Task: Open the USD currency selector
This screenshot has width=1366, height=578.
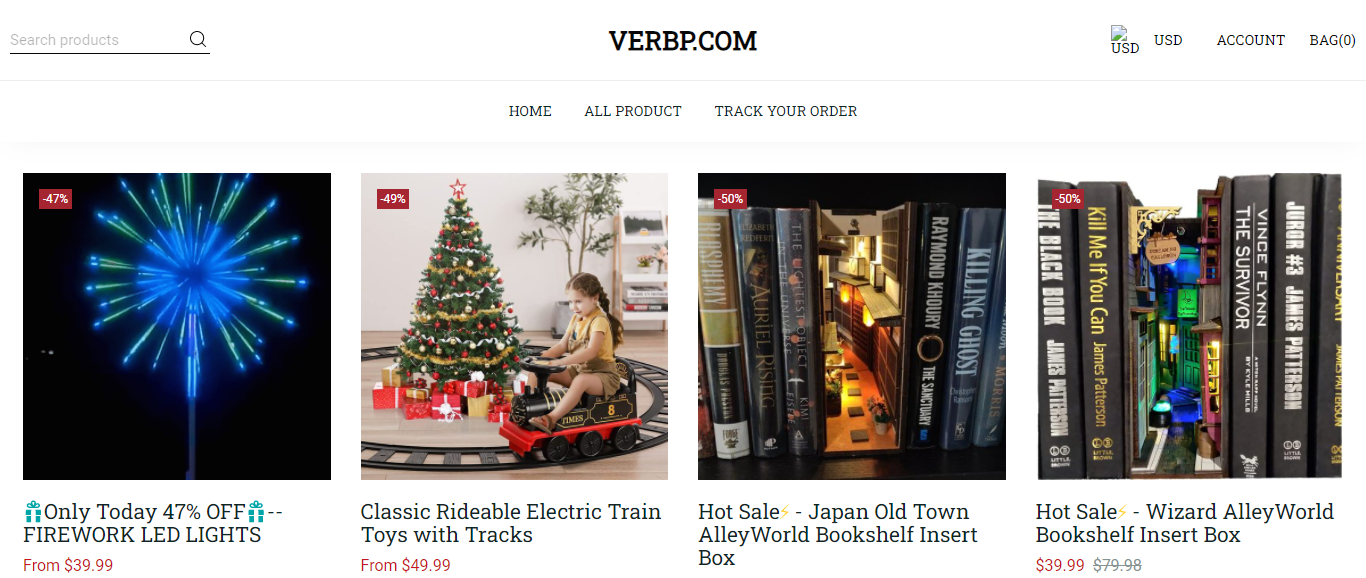Action: [x=1168, y=40]
